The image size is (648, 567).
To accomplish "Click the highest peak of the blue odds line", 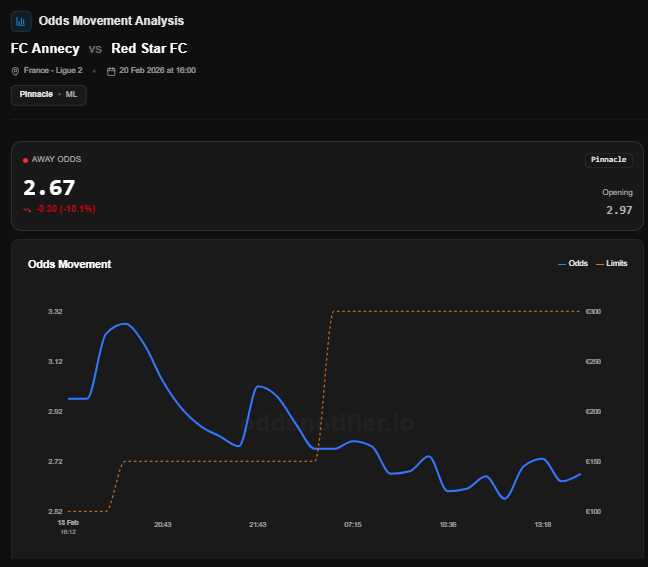I will pos(125,324).
